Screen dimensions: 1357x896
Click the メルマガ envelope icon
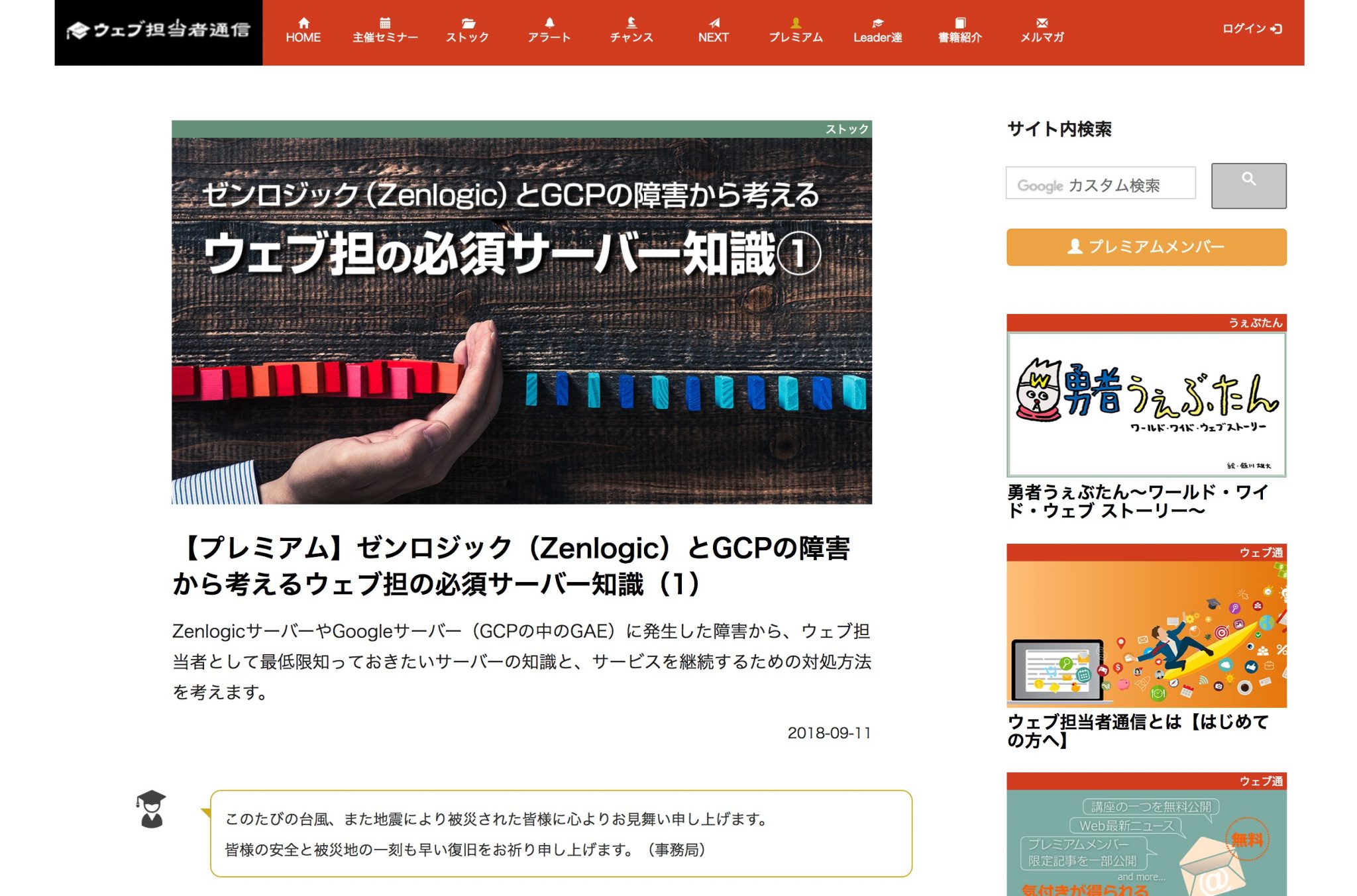[1042, 23]
